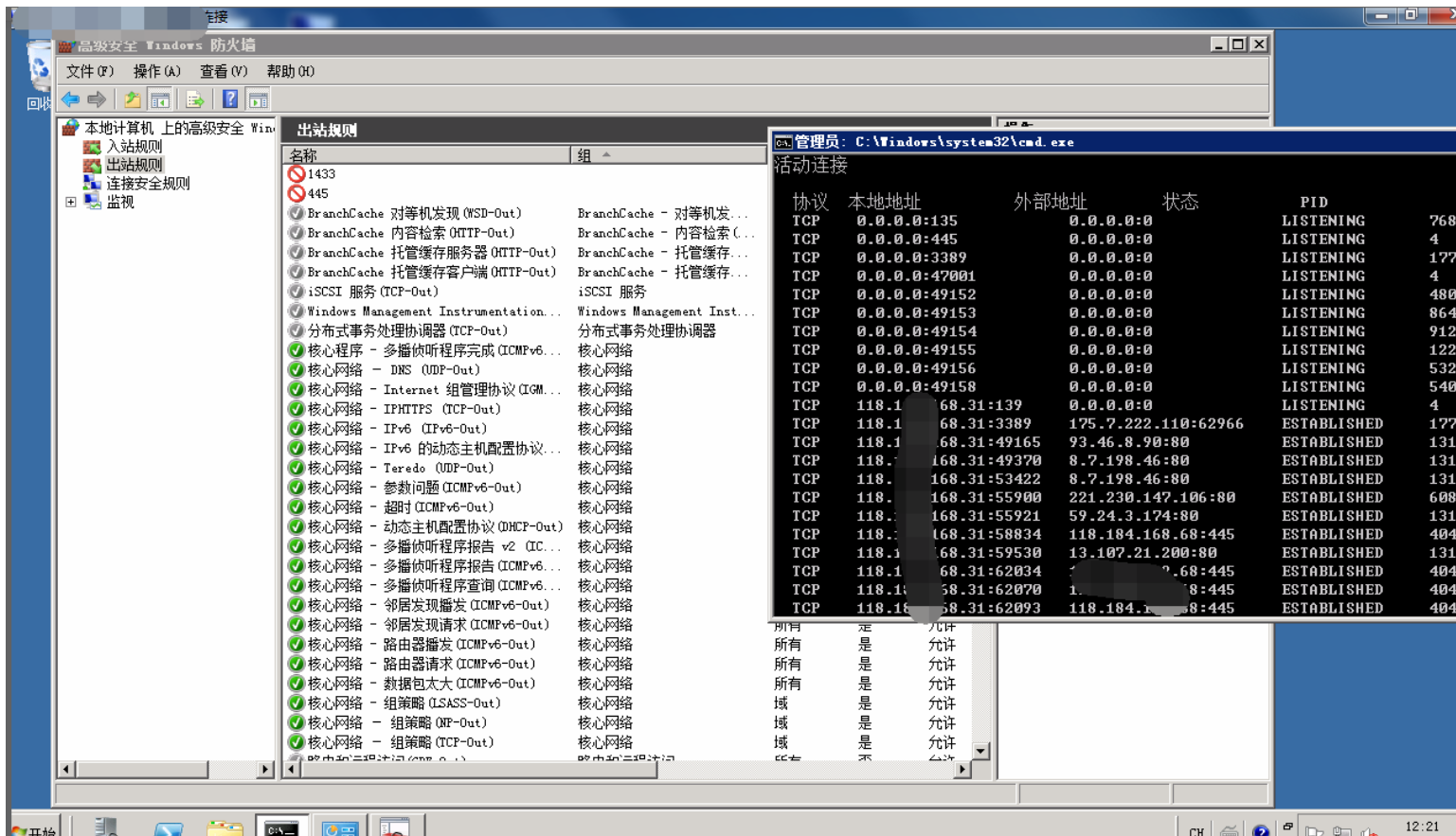Click the rules list horizontal scroll-right arrow
Image resolution: width=1456 pixels, height=836 pixels.
[962, 770]
